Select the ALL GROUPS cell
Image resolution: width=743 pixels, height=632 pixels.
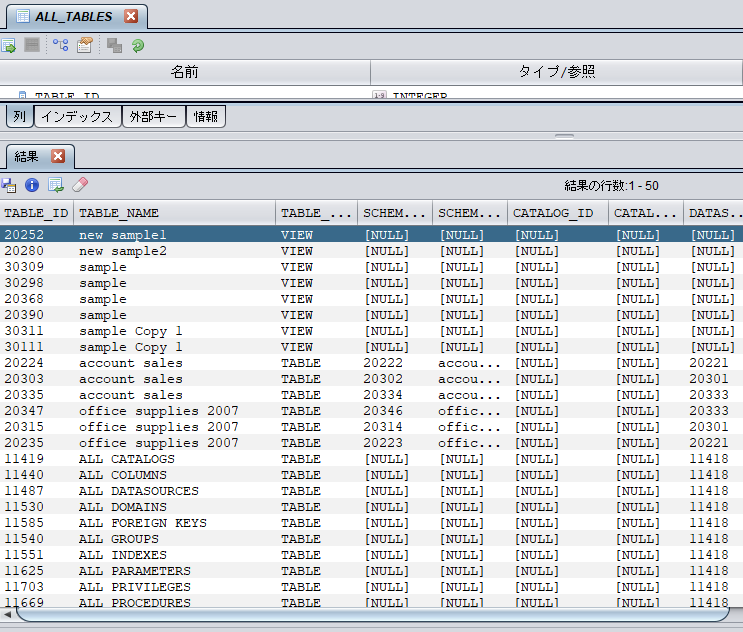tap(174, 539)
